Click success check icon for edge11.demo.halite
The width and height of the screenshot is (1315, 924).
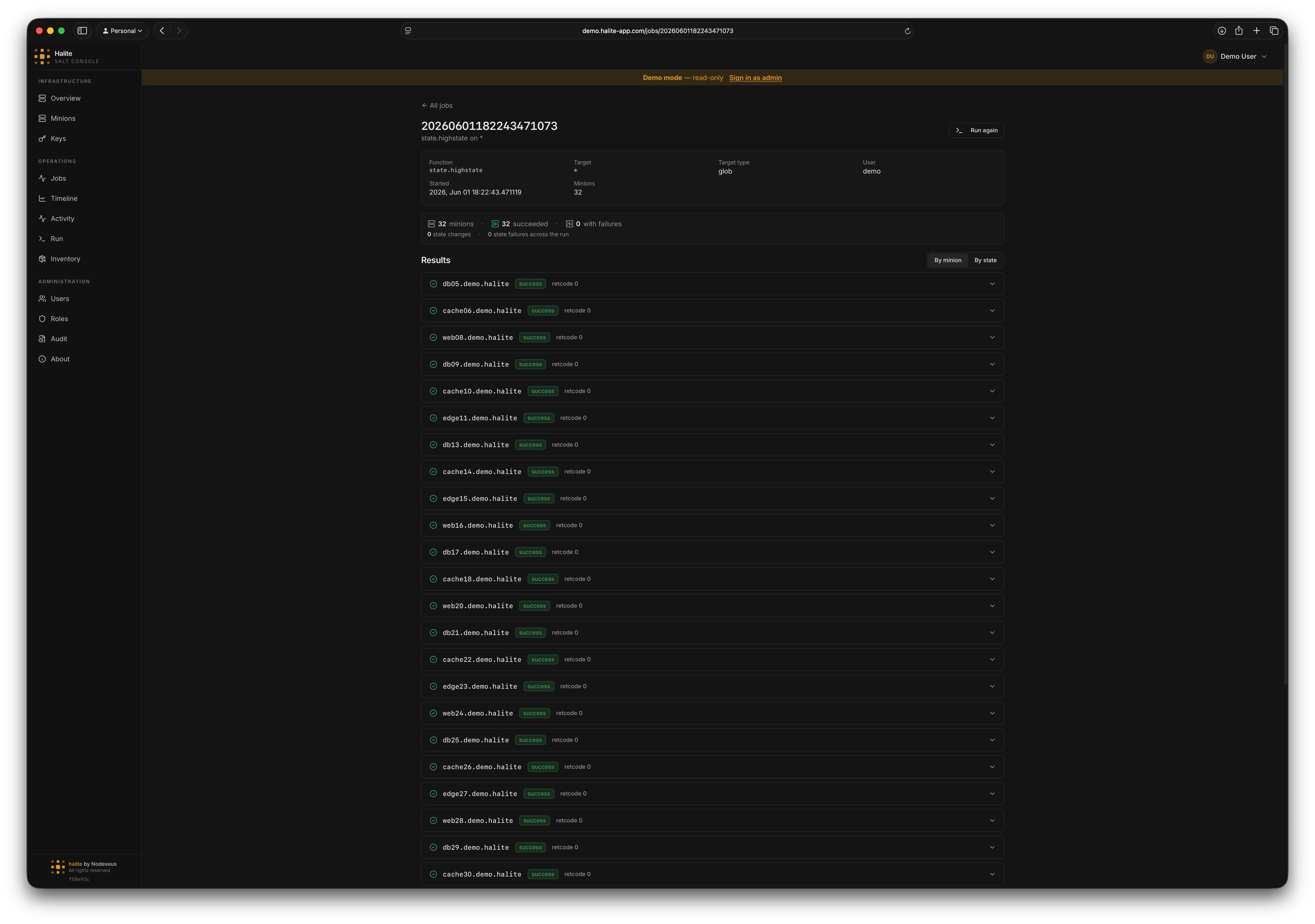coord(434,418)
